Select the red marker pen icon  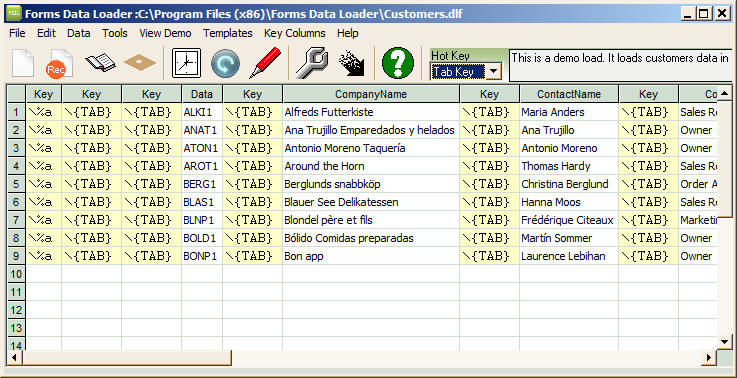pos(265,63)
